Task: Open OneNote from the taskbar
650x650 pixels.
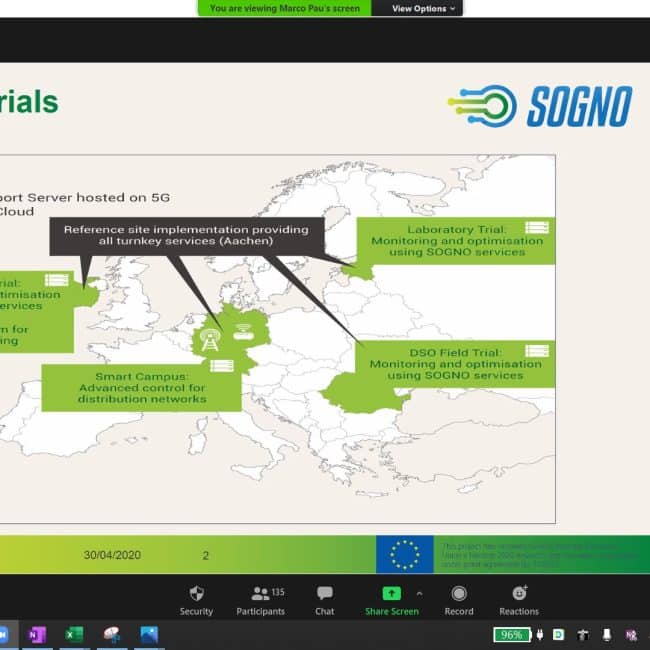Action: click(x=37, y=635)
